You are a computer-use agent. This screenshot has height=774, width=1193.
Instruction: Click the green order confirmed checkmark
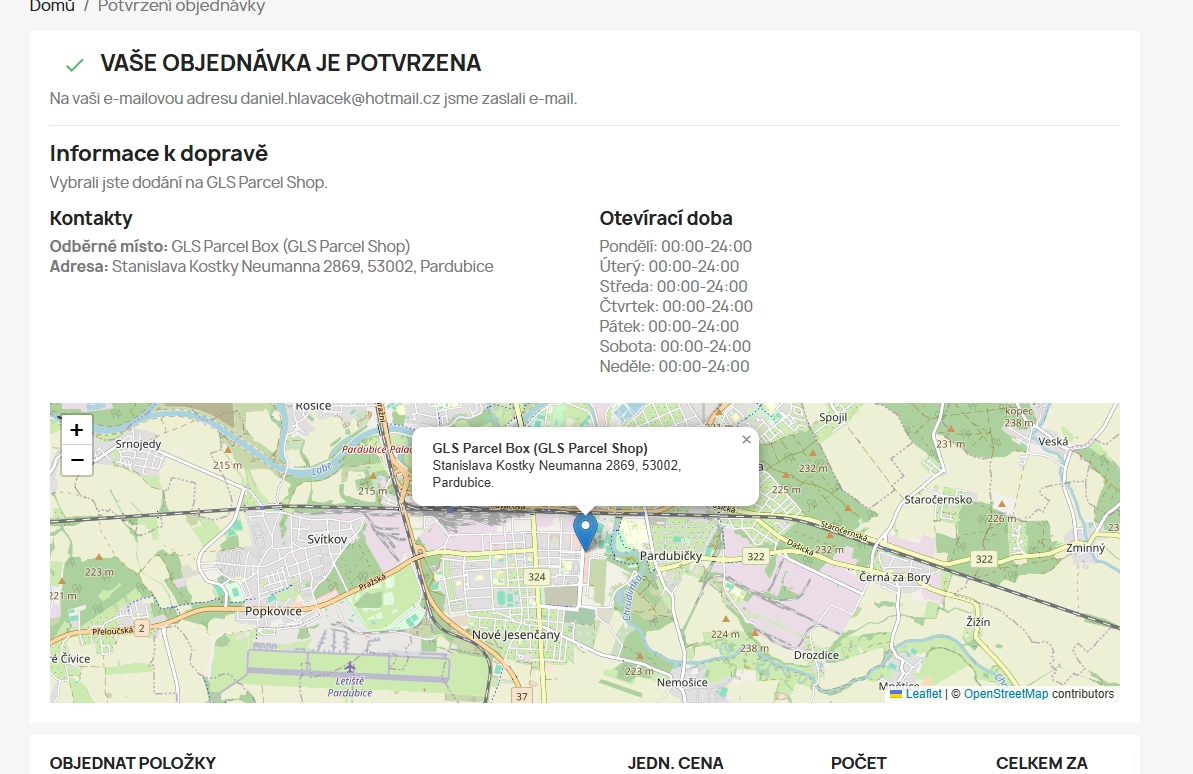(74, 65)
